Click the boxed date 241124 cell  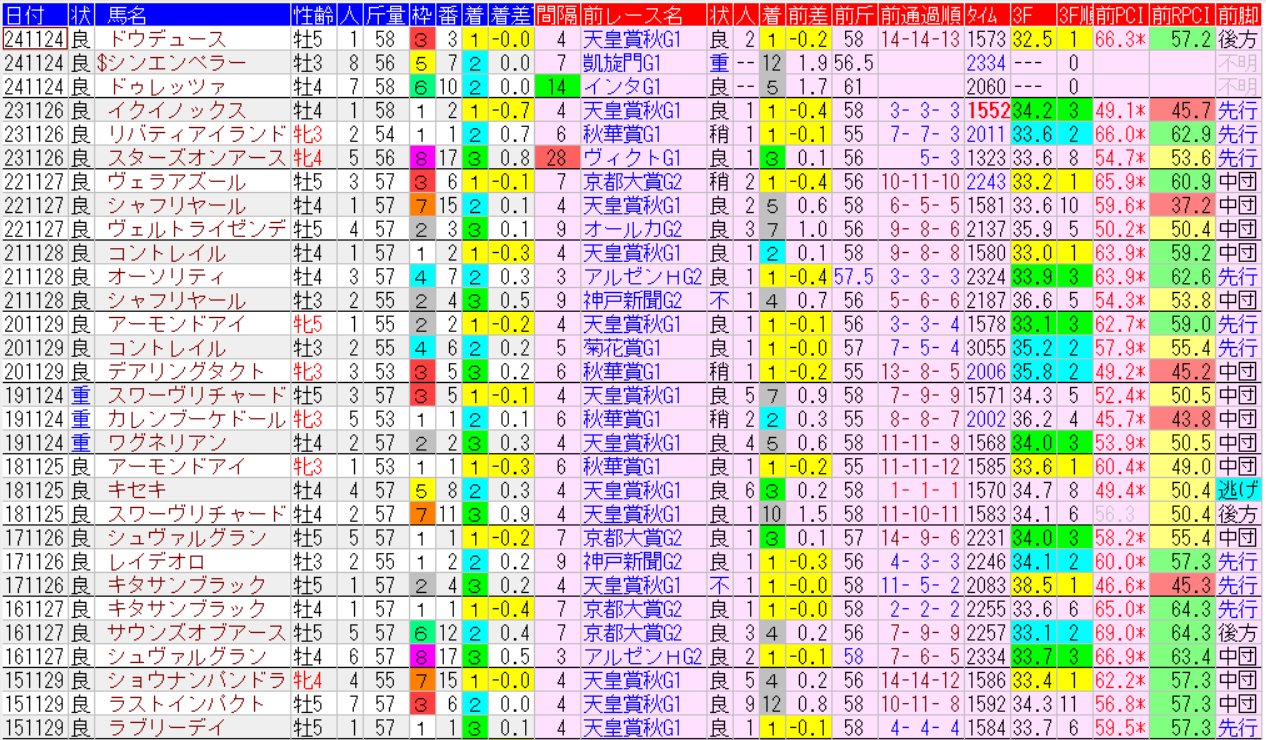[x=35, y=40]
